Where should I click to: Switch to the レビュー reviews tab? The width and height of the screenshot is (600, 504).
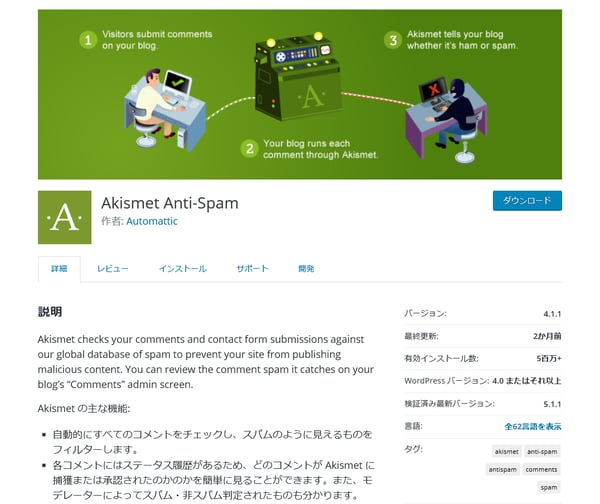coord(112,269)
